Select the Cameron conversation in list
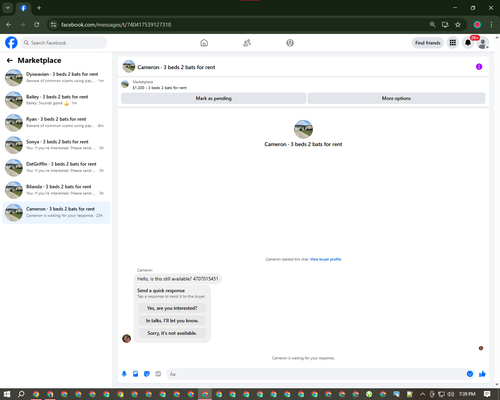The height and width of the screenshot is (400, 500). click(56, 212)
